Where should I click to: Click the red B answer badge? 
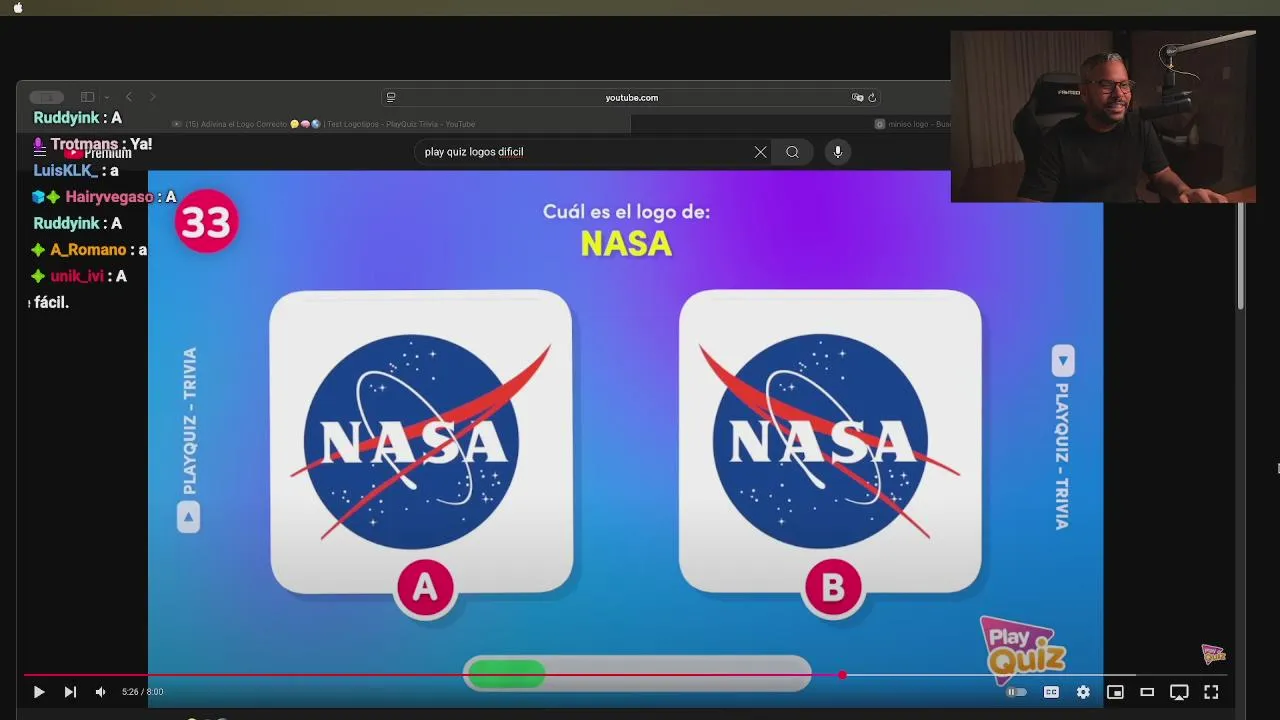(x=833, y=588)
